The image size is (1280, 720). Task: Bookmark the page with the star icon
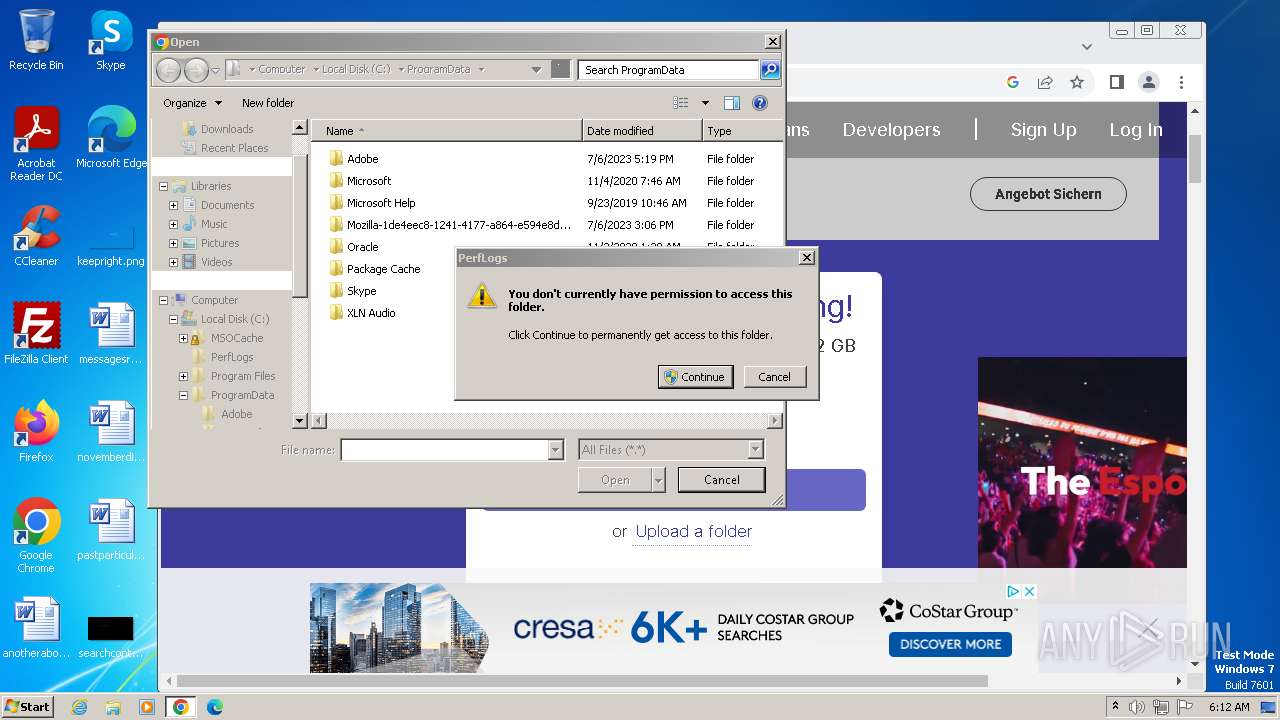(x=1077, y=82)
